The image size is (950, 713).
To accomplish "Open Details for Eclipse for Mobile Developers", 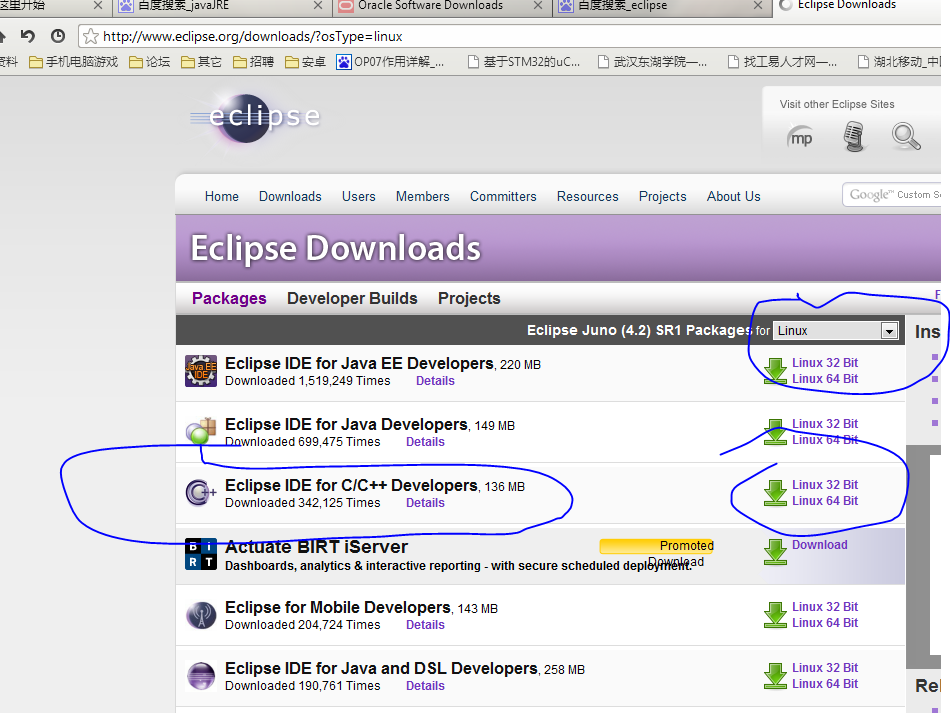I will (425, 625).
